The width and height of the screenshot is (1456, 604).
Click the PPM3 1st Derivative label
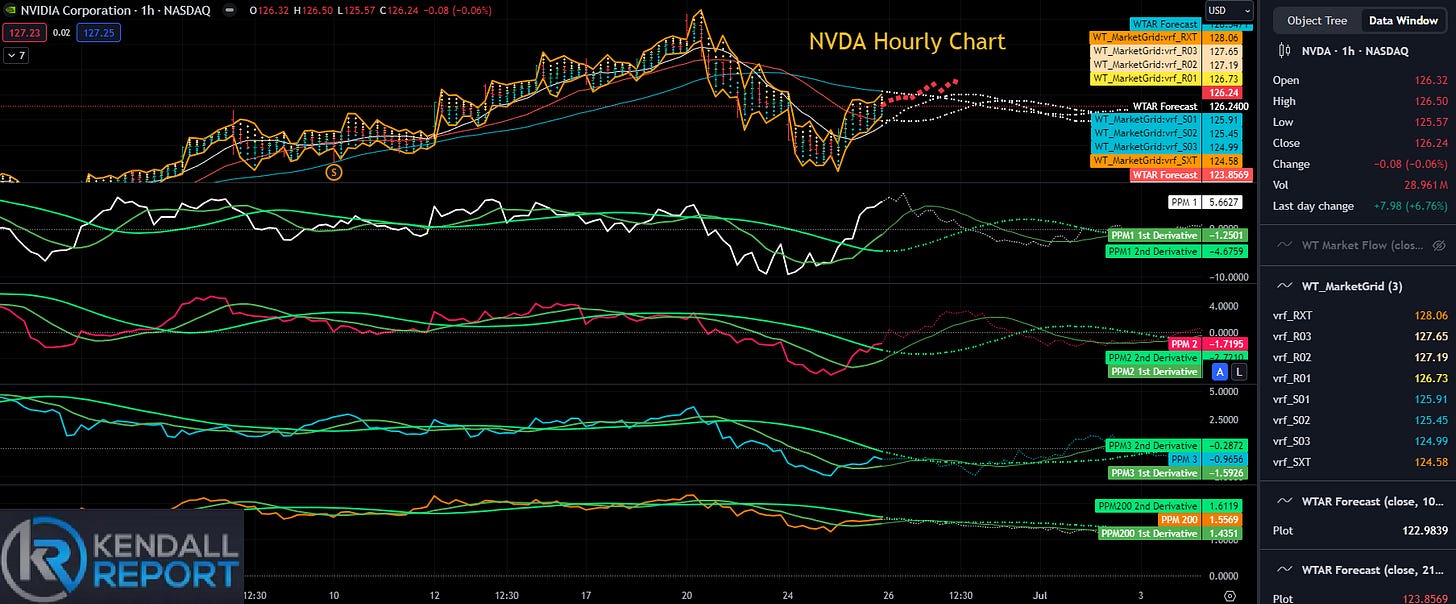pos(1153,472)
